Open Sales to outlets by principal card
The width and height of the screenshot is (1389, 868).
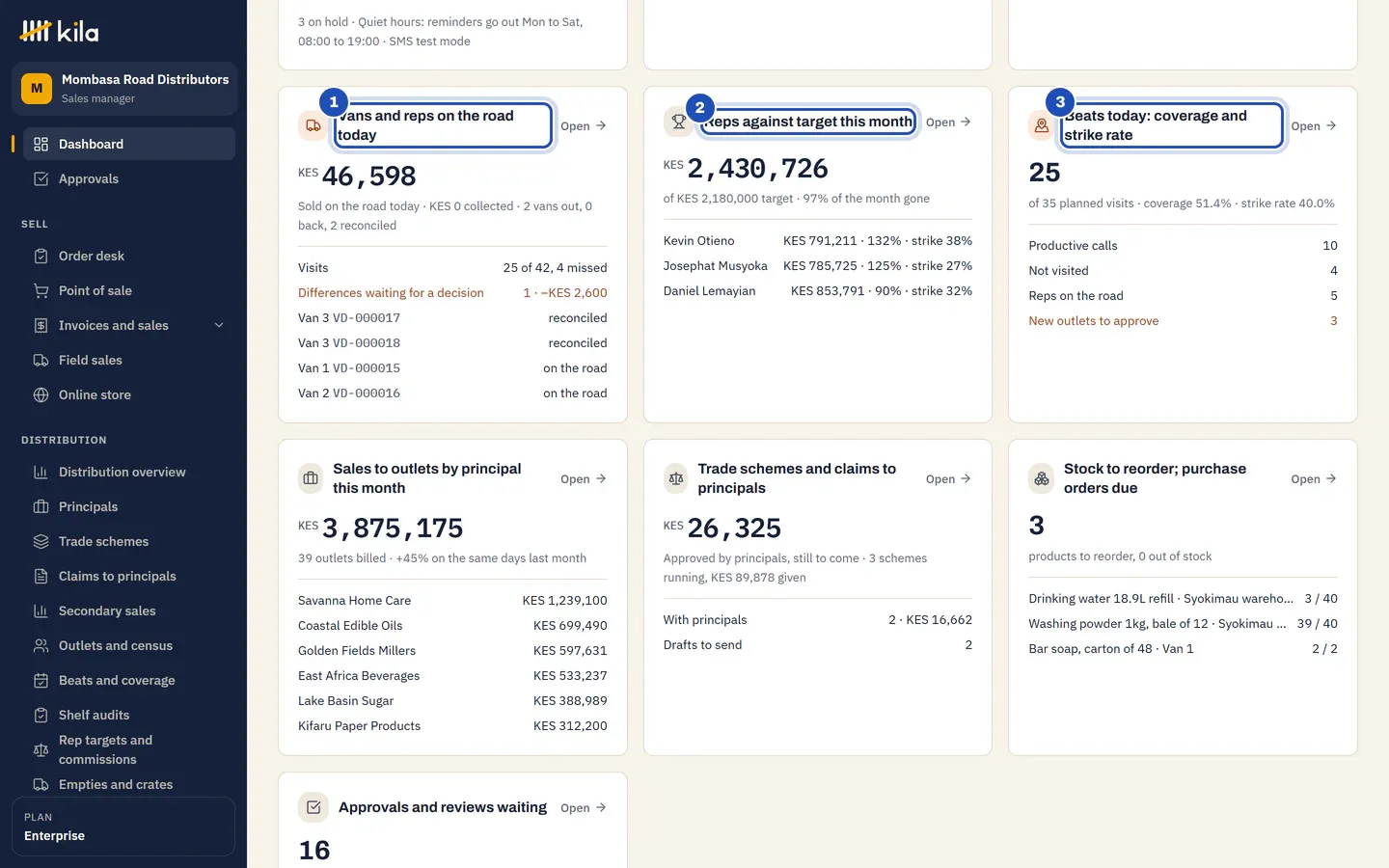[x=584, y=478]
